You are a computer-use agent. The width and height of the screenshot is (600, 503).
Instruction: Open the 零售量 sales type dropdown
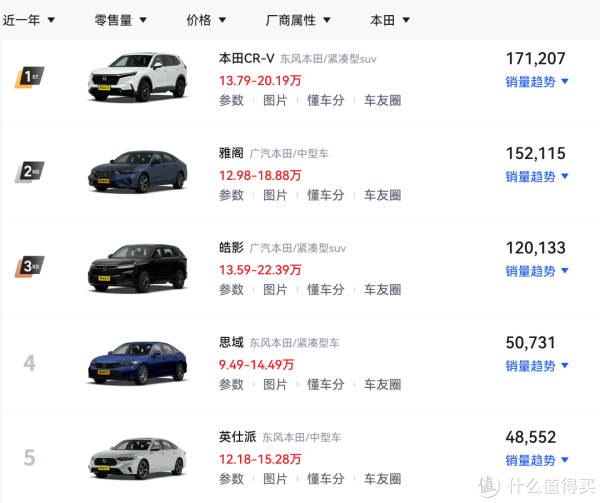(121, 20)
